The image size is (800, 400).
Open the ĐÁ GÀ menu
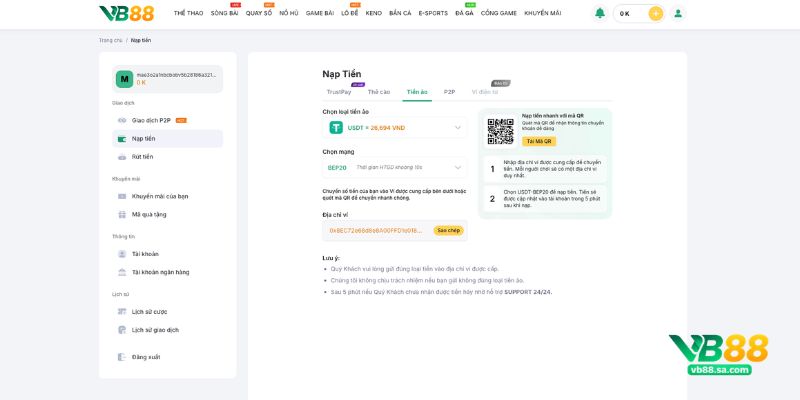pyautogui.click(x=464, y=13)
